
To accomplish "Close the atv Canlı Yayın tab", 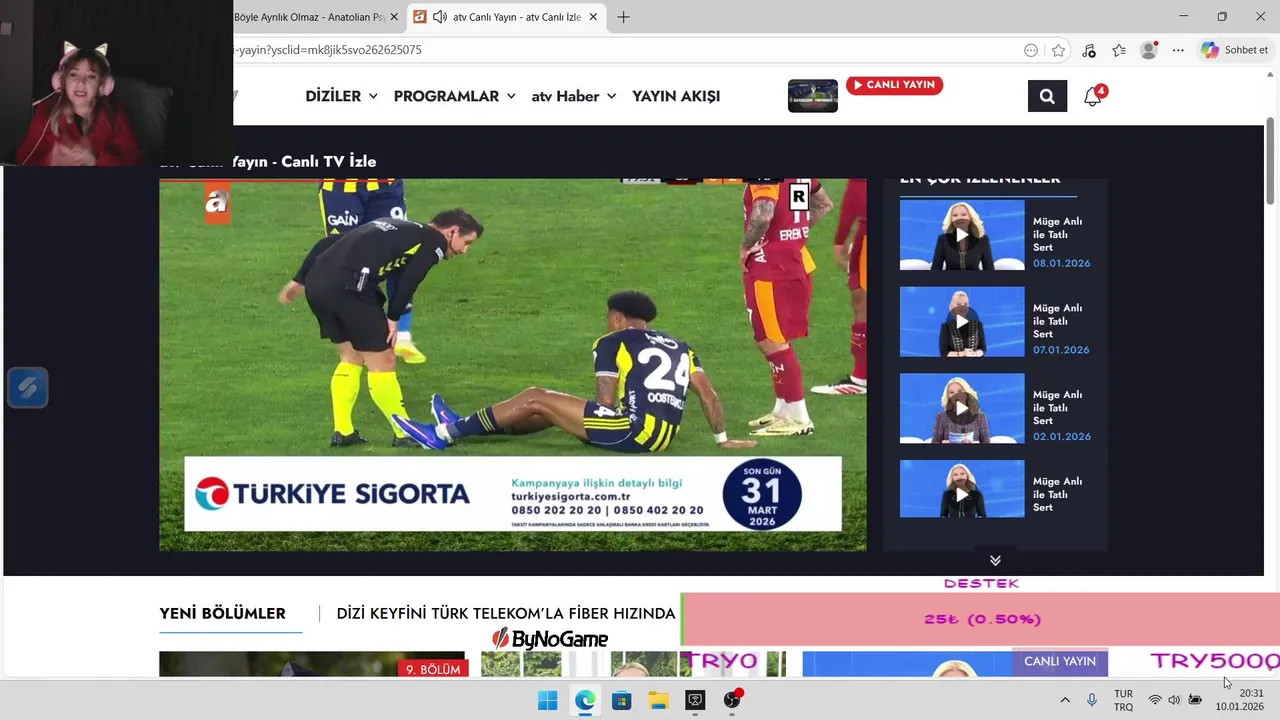I will tap(593, 17).
